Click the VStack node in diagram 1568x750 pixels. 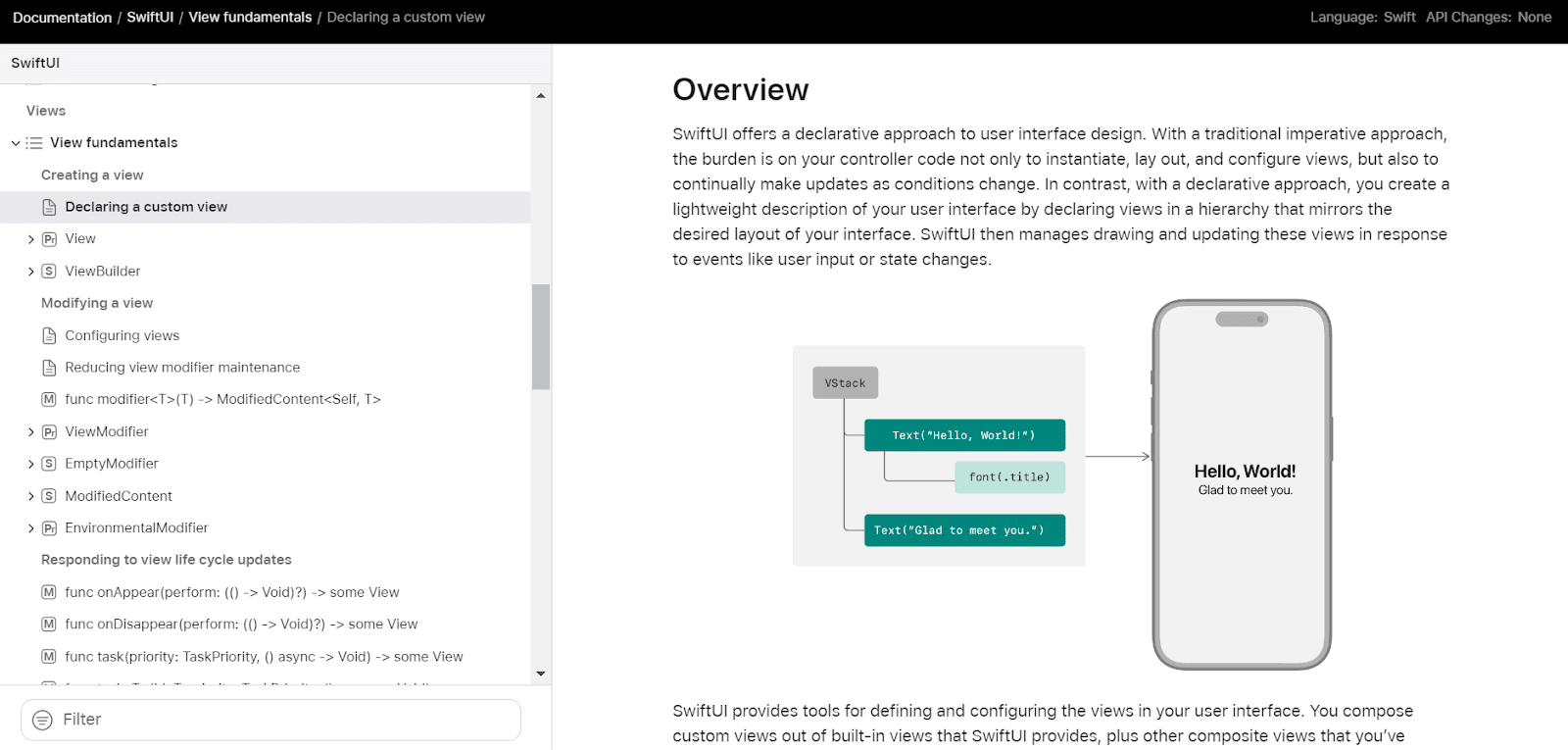(x=845, y=383)
